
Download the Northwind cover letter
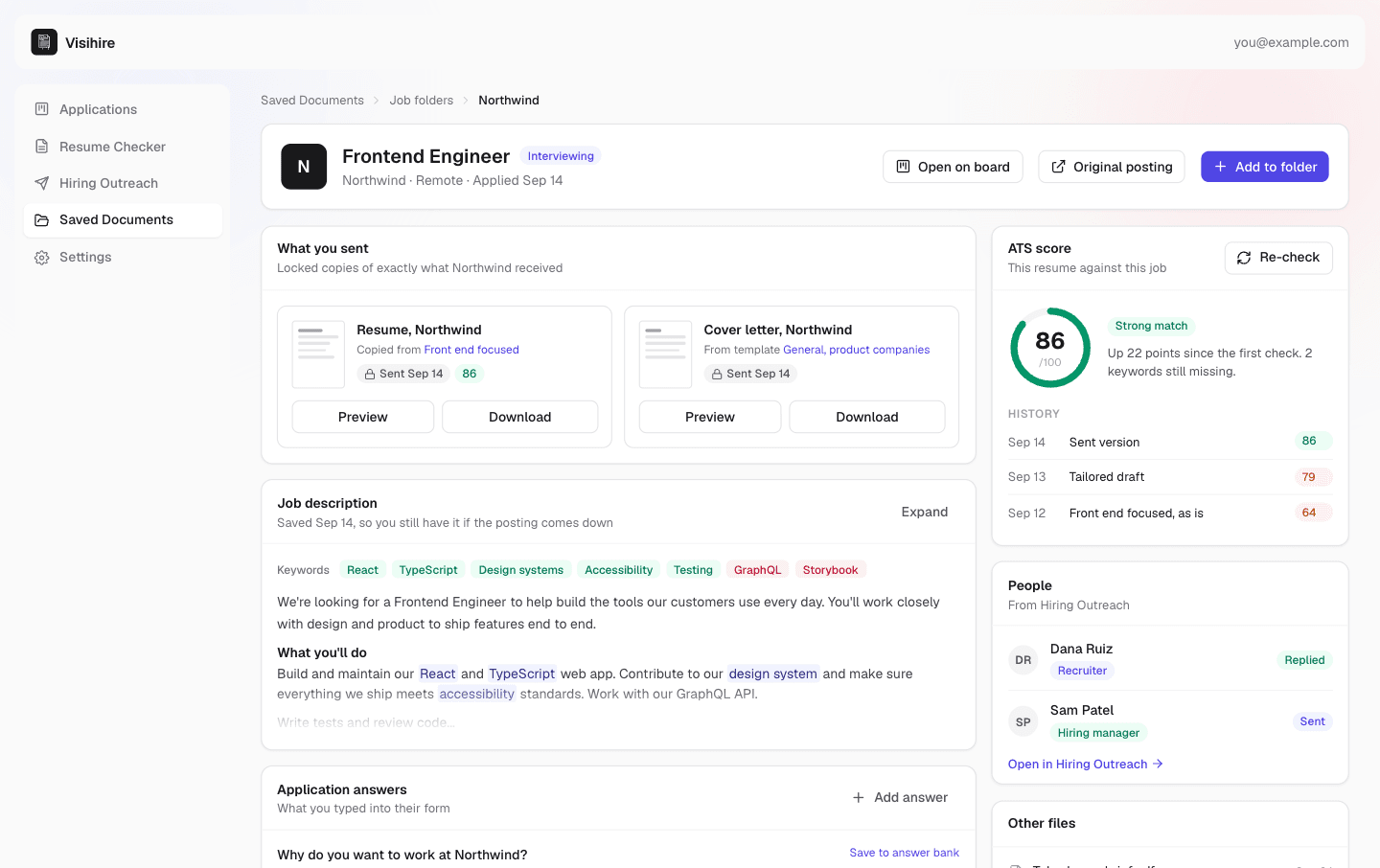867,417
